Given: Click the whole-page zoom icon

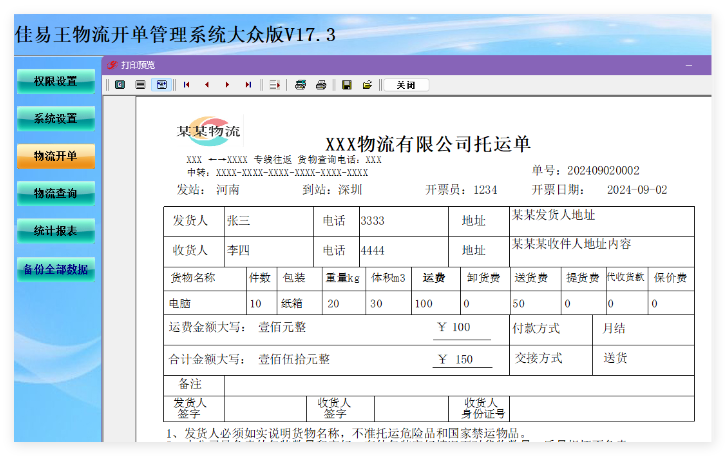Looking at the screenshot, I should pos(120,85).
